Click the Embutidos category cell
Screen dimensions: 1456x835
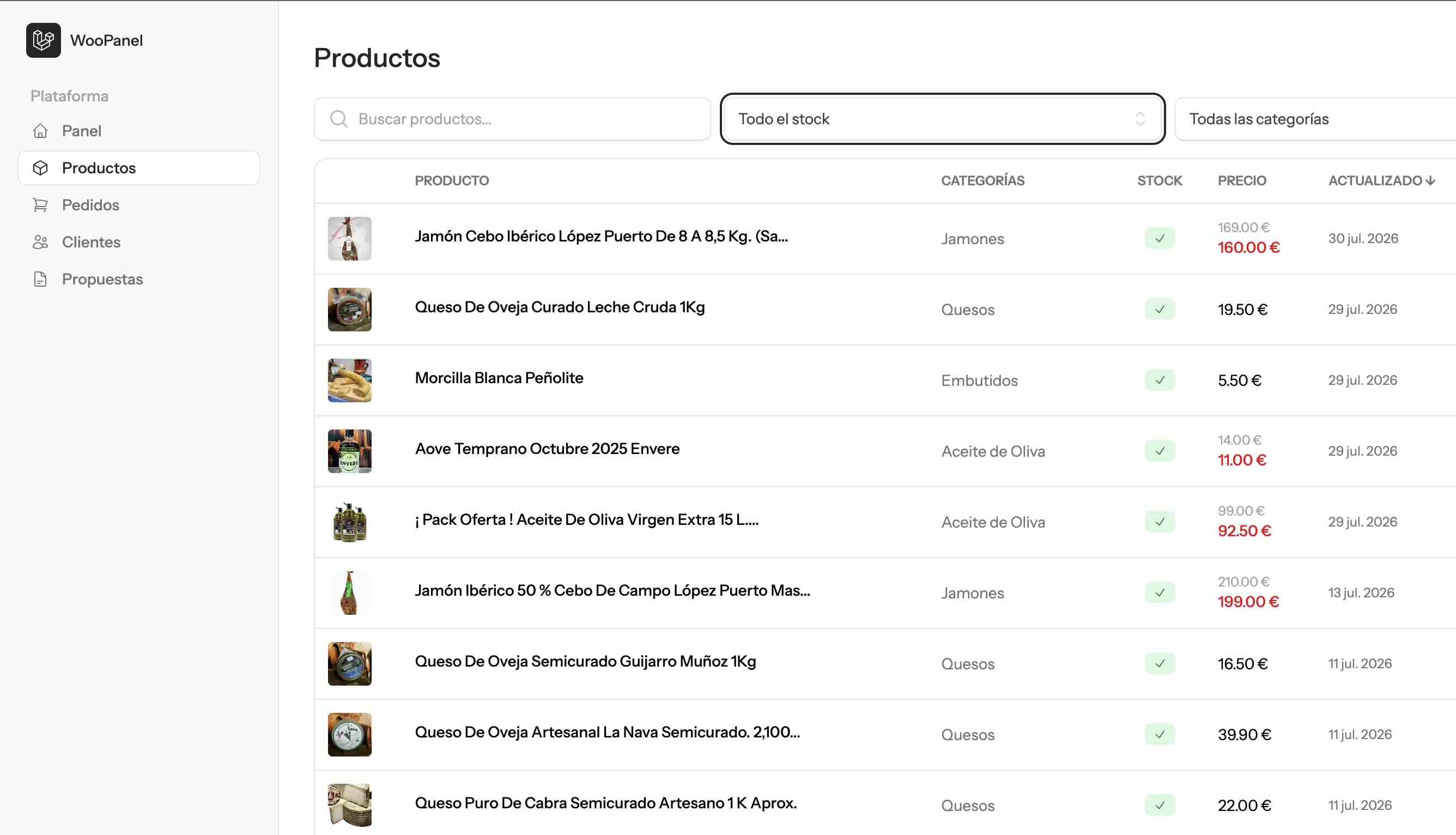tap(980, 381)
